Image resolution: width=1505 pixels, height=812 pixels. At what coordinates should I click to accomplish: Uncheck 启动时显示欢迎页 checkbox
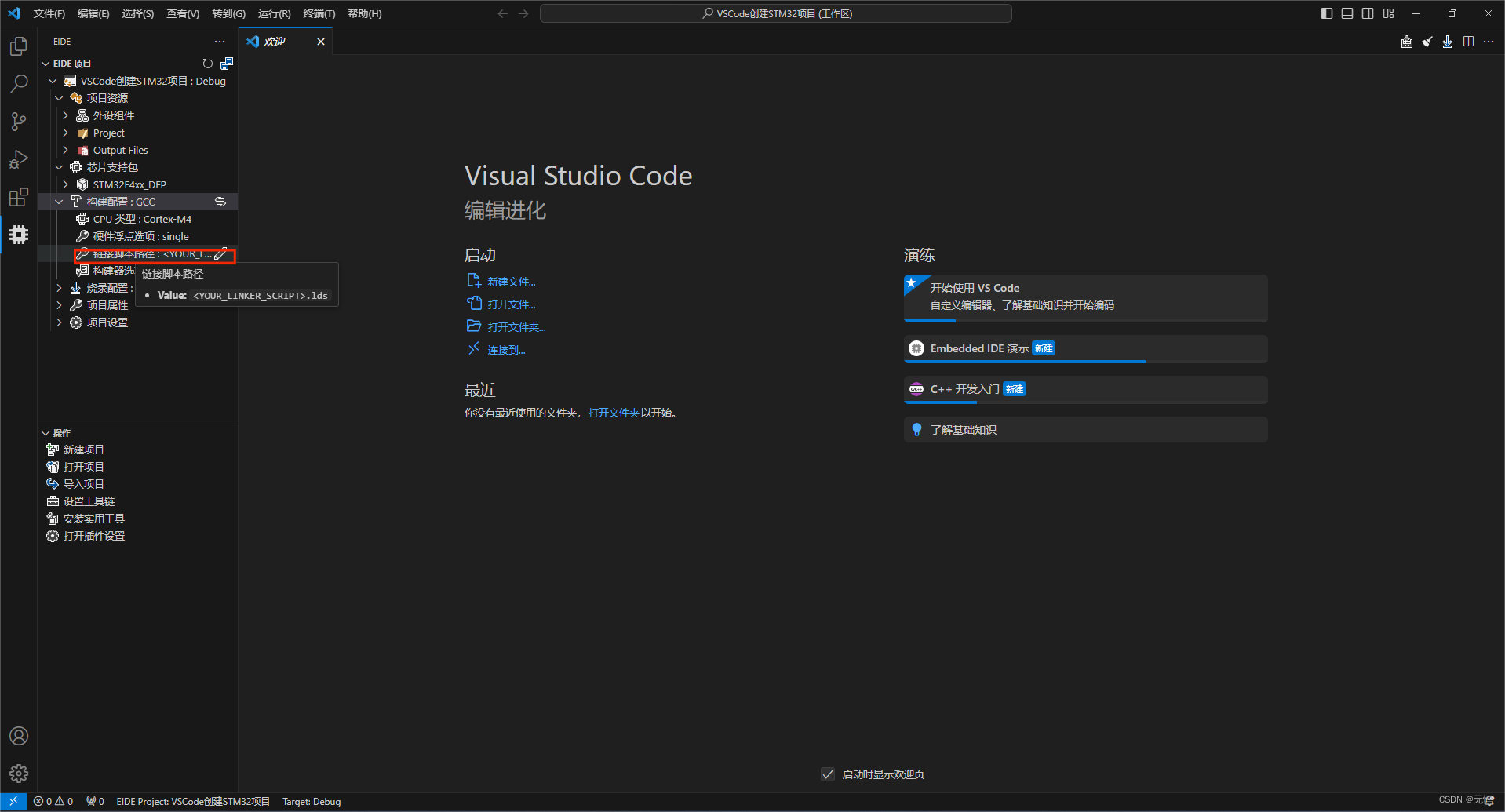tap(828, 774)
